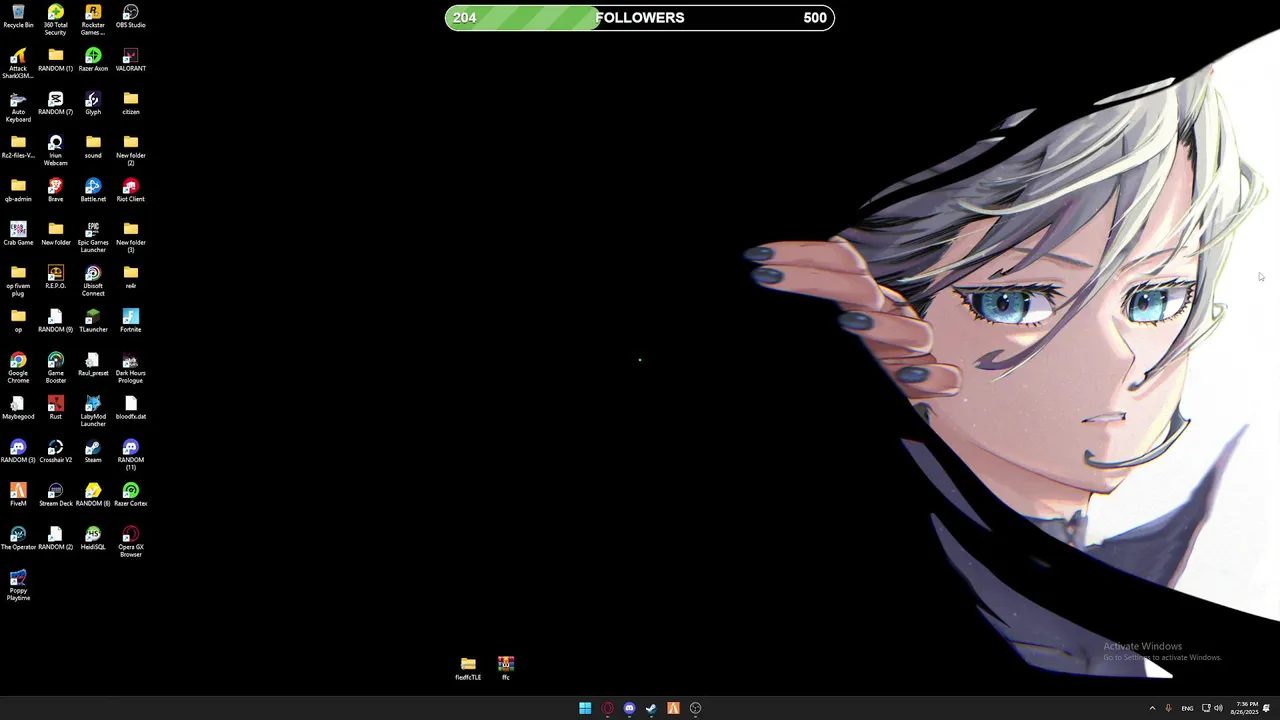Select the RANDOM (1) folder
The width and height of the screenshot is (1280, 720).
(55, 60)
